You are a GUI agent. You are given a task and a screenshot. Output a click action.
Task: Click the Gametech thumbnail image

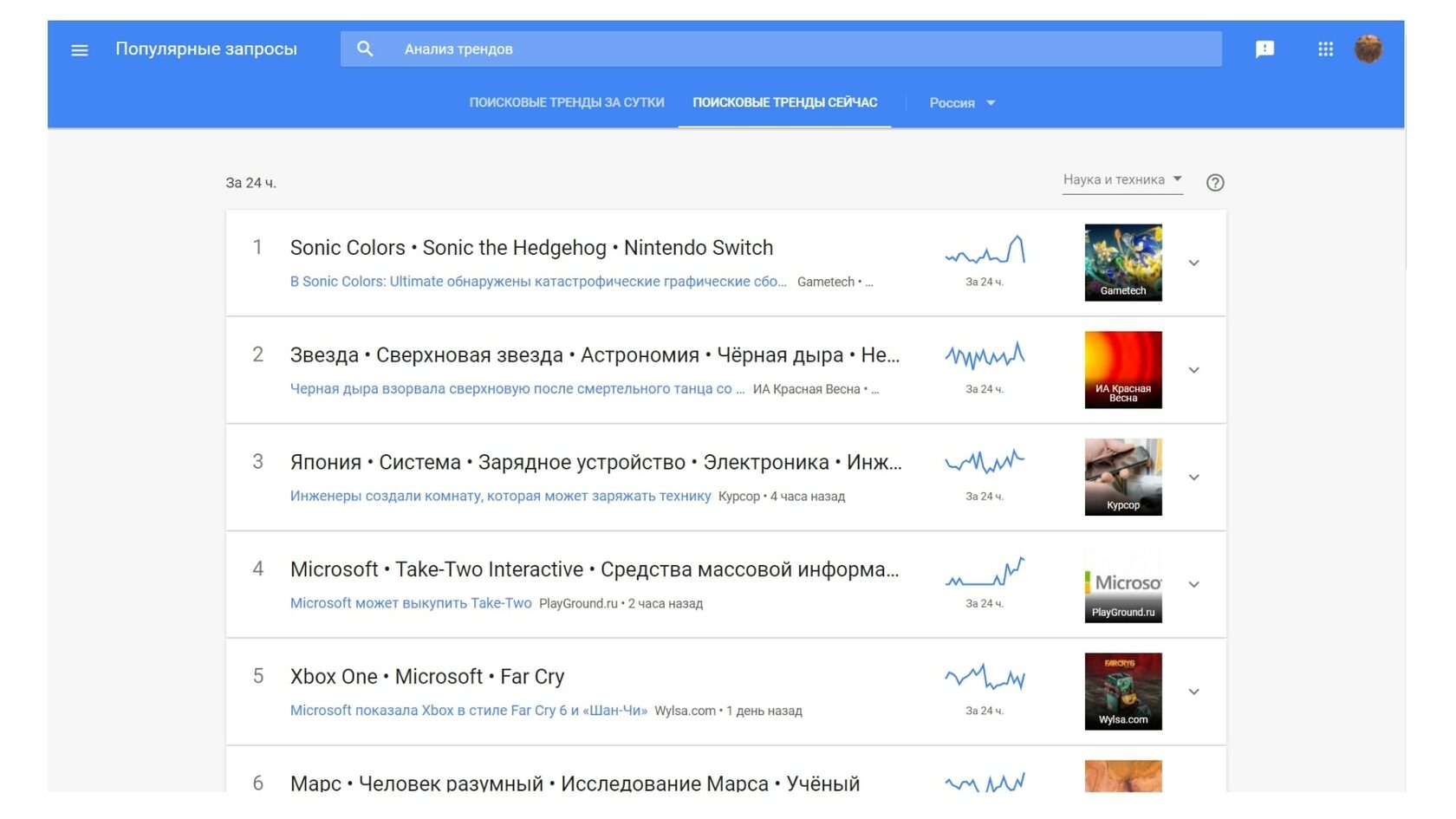pyautogui.click(x=1123, y=263)
